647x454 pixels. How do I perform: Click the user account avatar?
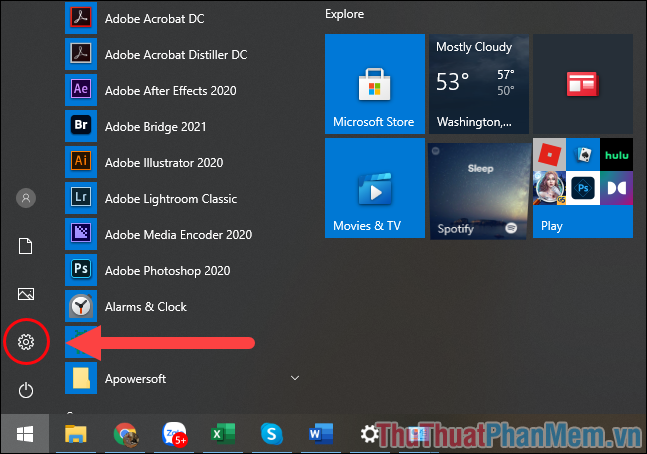26,198
